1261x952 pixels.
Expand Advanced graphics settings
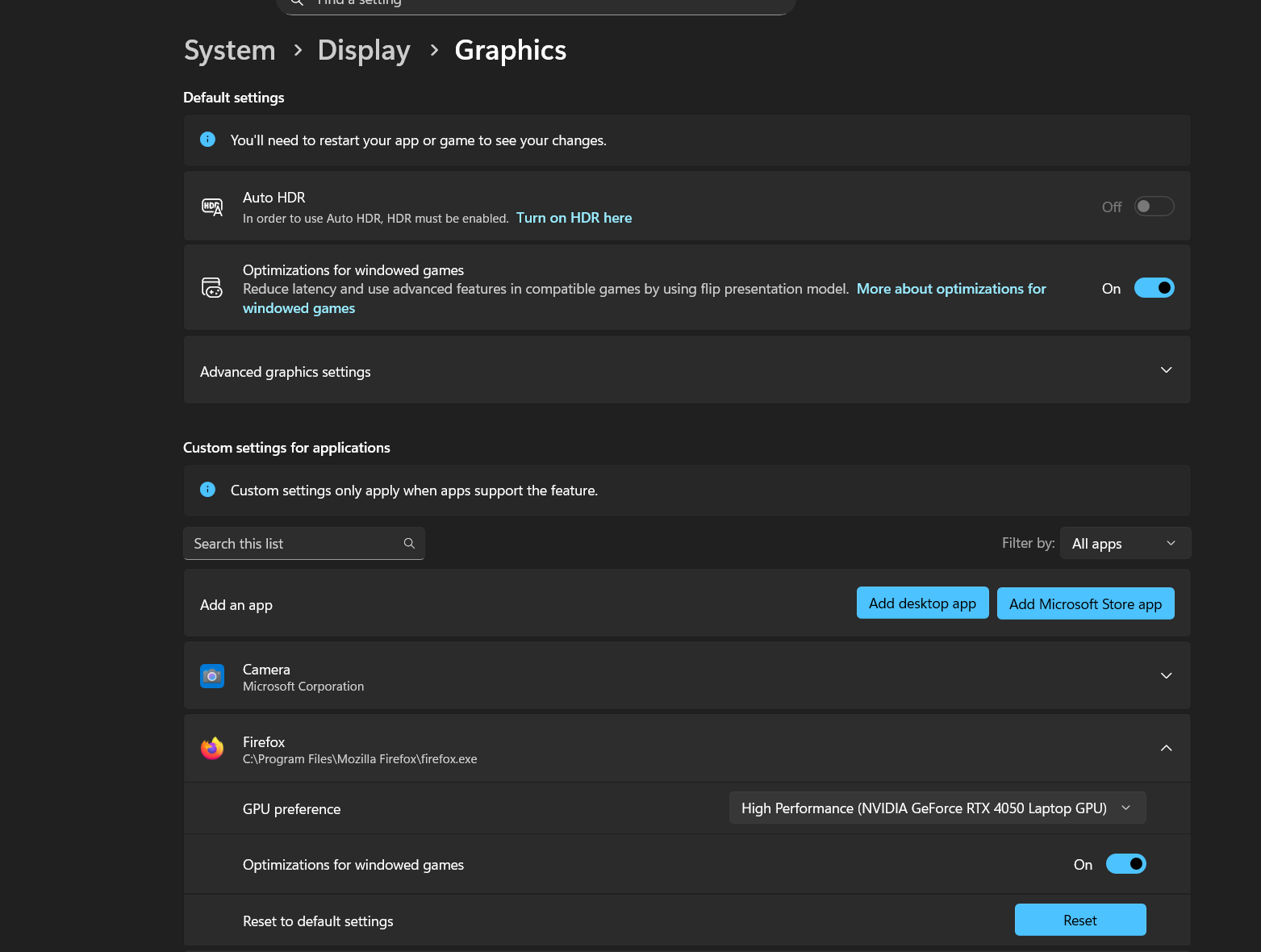tap(1166, 370)
